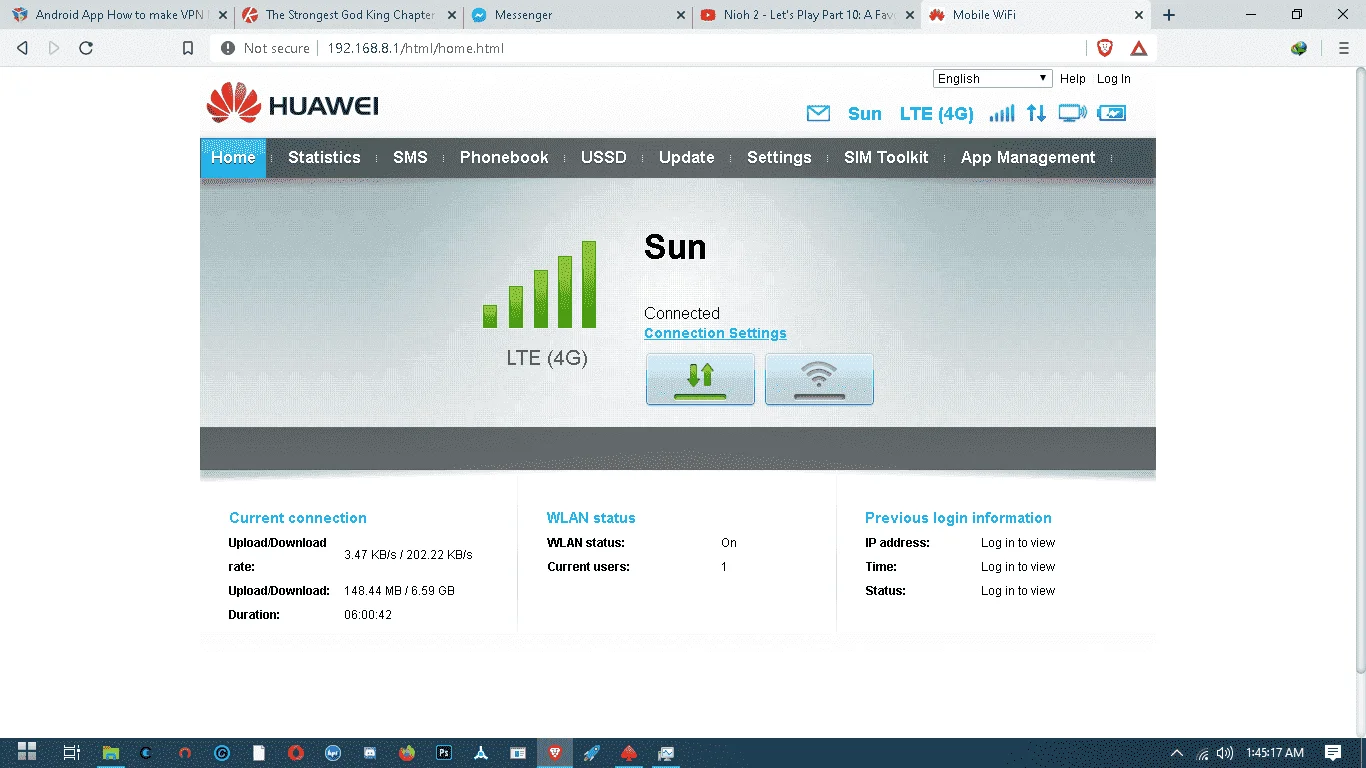This screenshot has width=1366, height=768.
Task: Click the browser back button
Action: 23,48
